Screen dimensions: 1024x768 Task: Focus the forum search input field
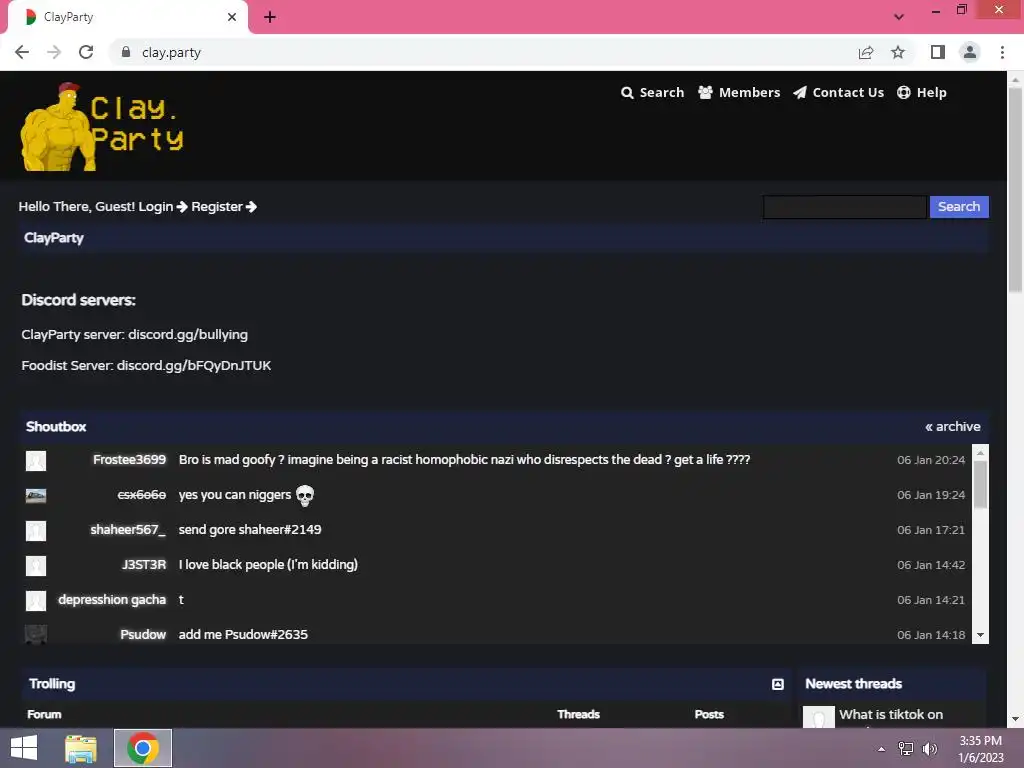coord(844,207)
